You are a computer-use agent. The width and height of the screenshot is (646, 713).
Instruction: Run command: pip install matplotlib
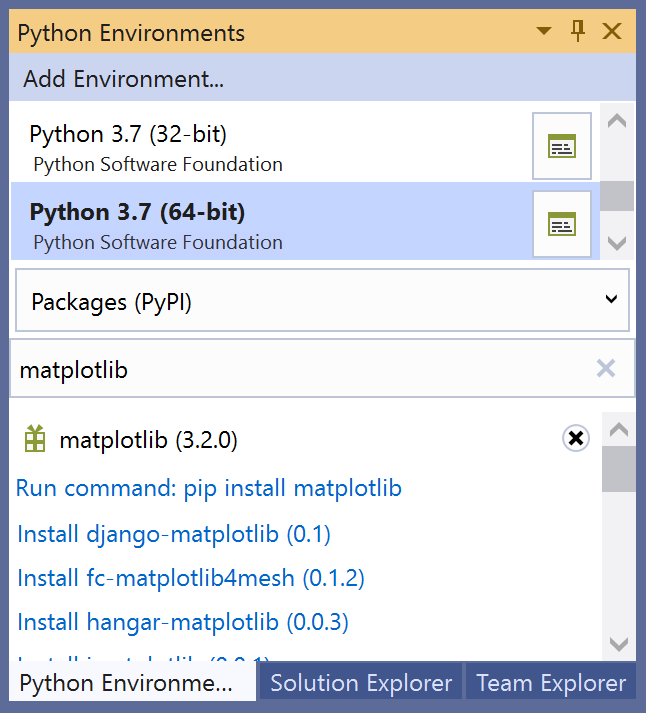pos(209,488)
